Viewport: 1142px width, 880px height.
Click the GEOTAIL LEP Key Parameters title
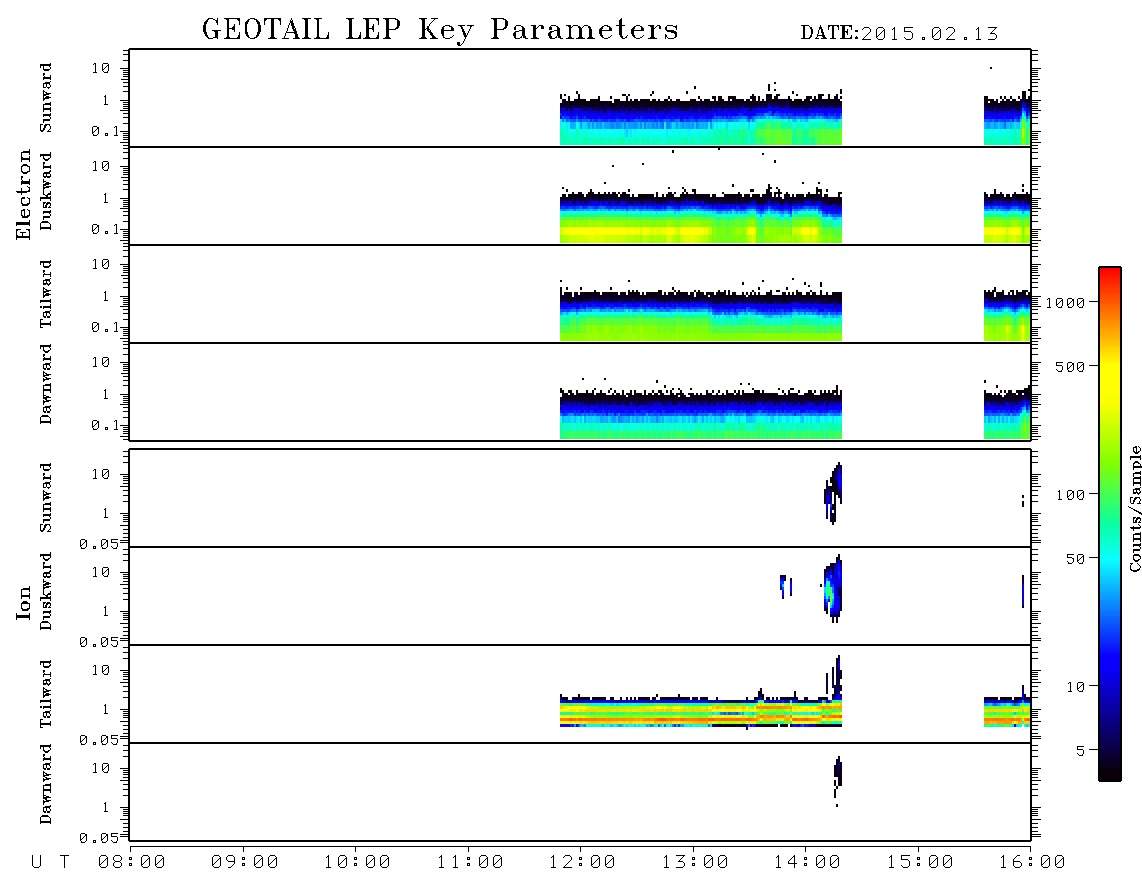point(440,31)
